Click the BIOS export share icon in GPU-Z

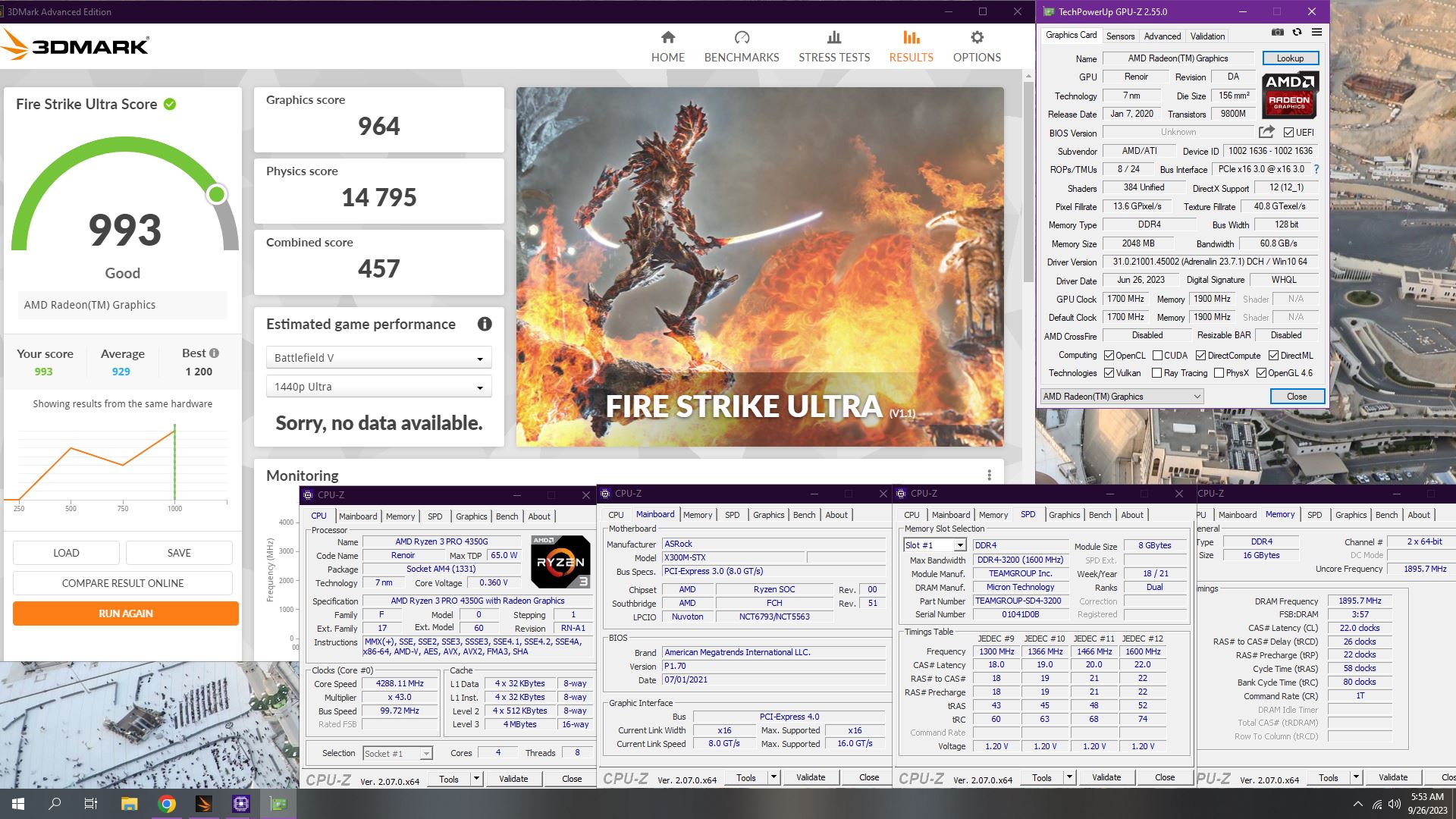1266,132
